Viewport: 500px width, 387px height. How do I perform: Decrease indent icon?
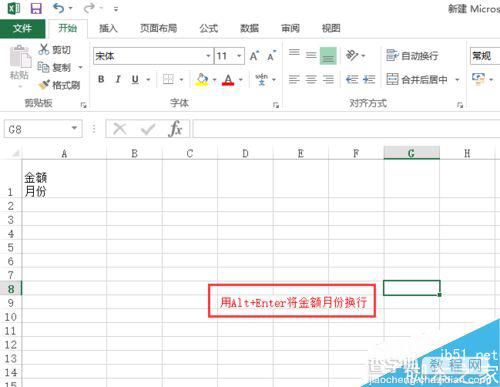click(352, 79)
